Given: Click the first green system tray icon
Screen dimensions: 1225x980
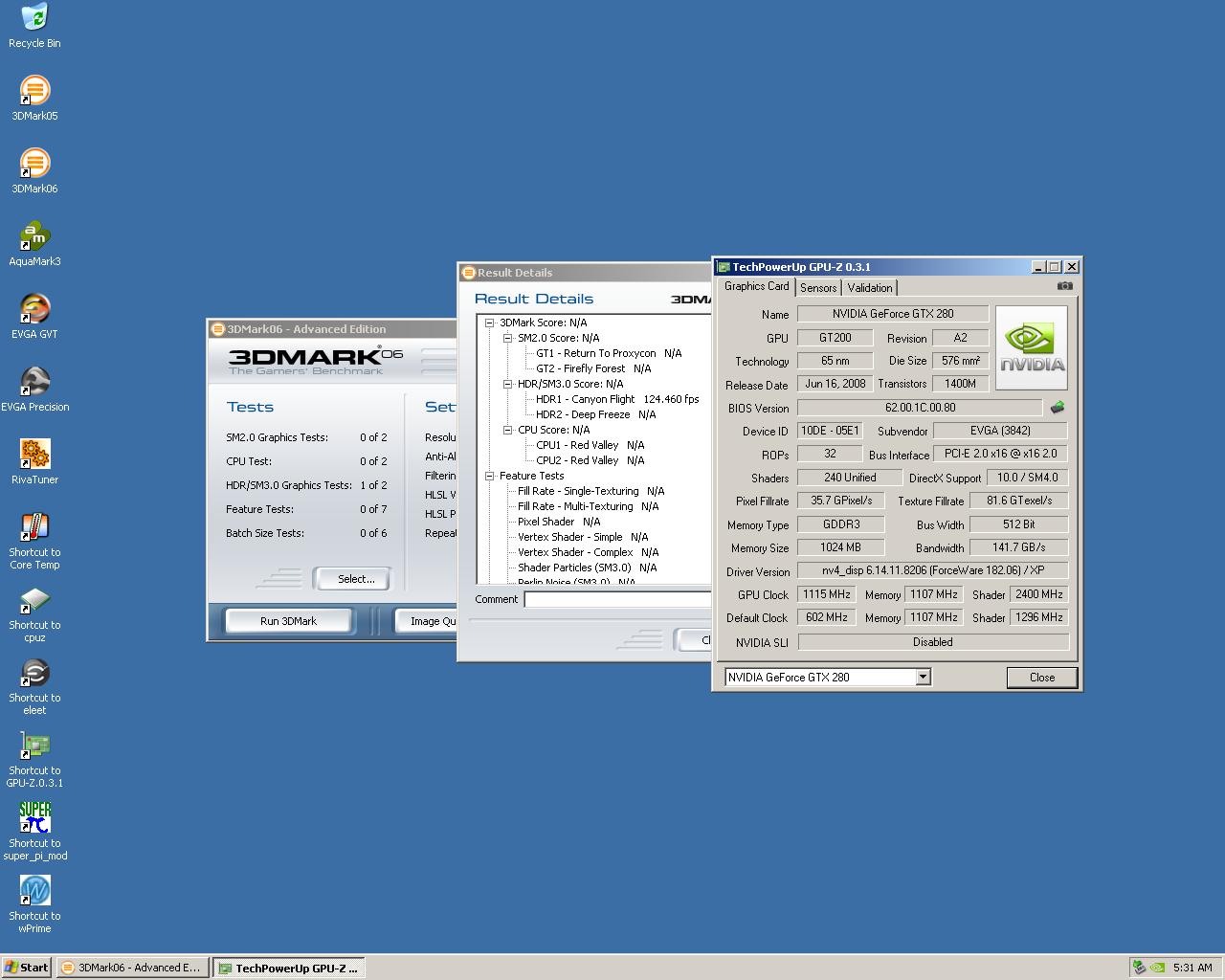Looking at the screenshot, I should coord(1138,968).
